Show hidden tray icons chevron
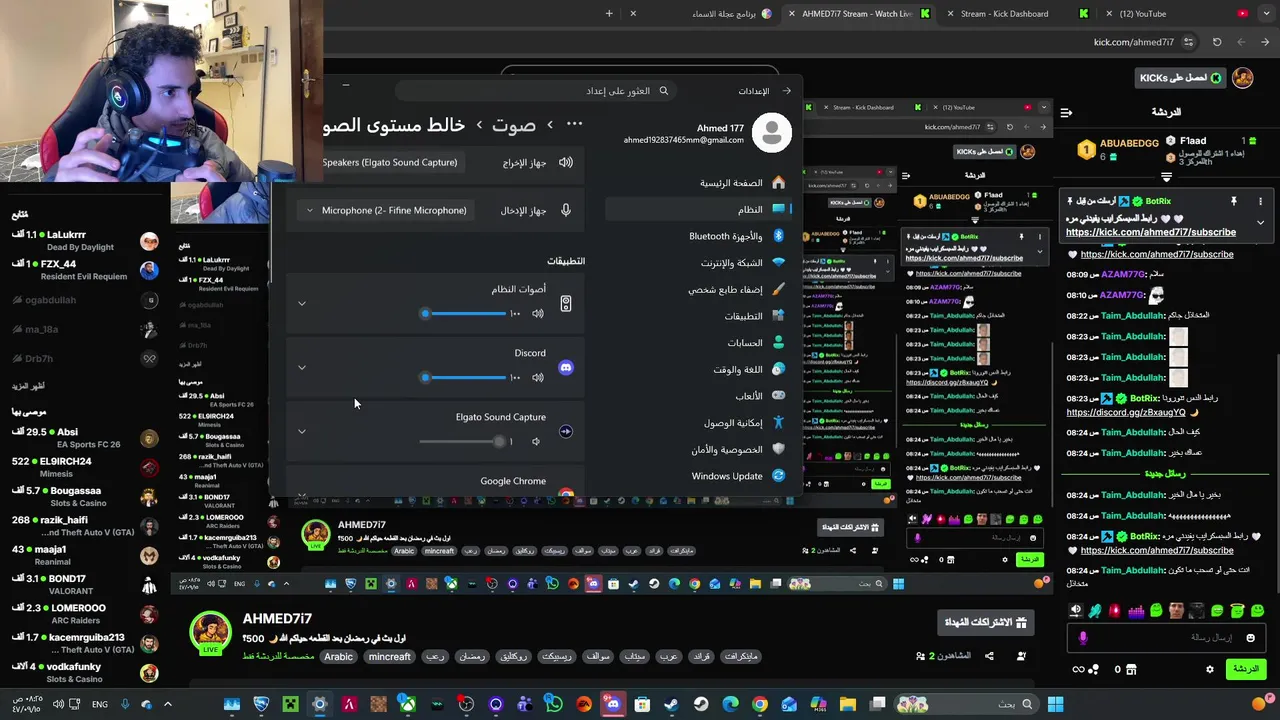Viewport: 1280px width, 720px height. tap(167, 704)
